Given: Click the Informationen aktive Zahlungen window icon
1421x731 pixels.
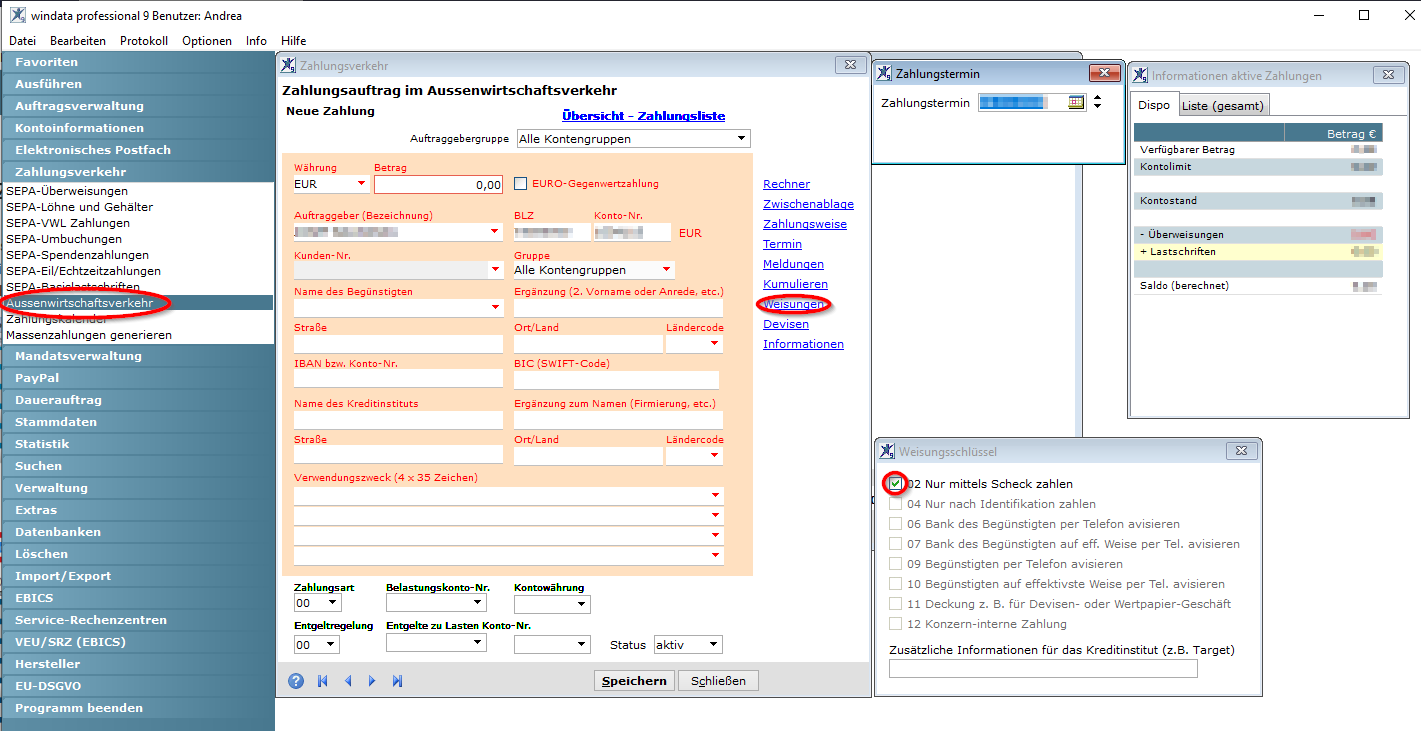Looking at the screenshot, I should [x=1140, y=75].
